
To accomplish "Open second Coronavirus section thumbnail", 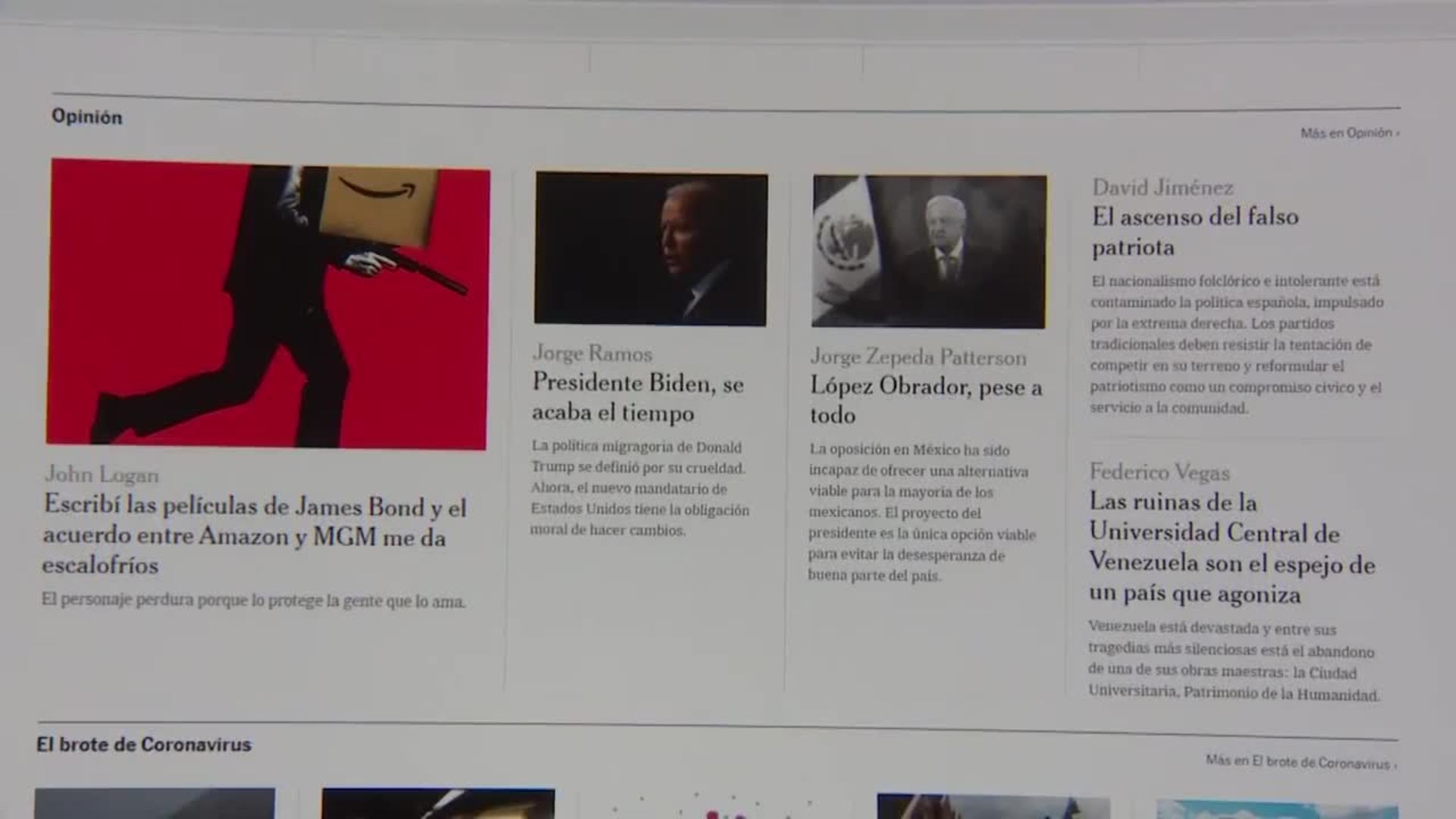I will 438,804.
